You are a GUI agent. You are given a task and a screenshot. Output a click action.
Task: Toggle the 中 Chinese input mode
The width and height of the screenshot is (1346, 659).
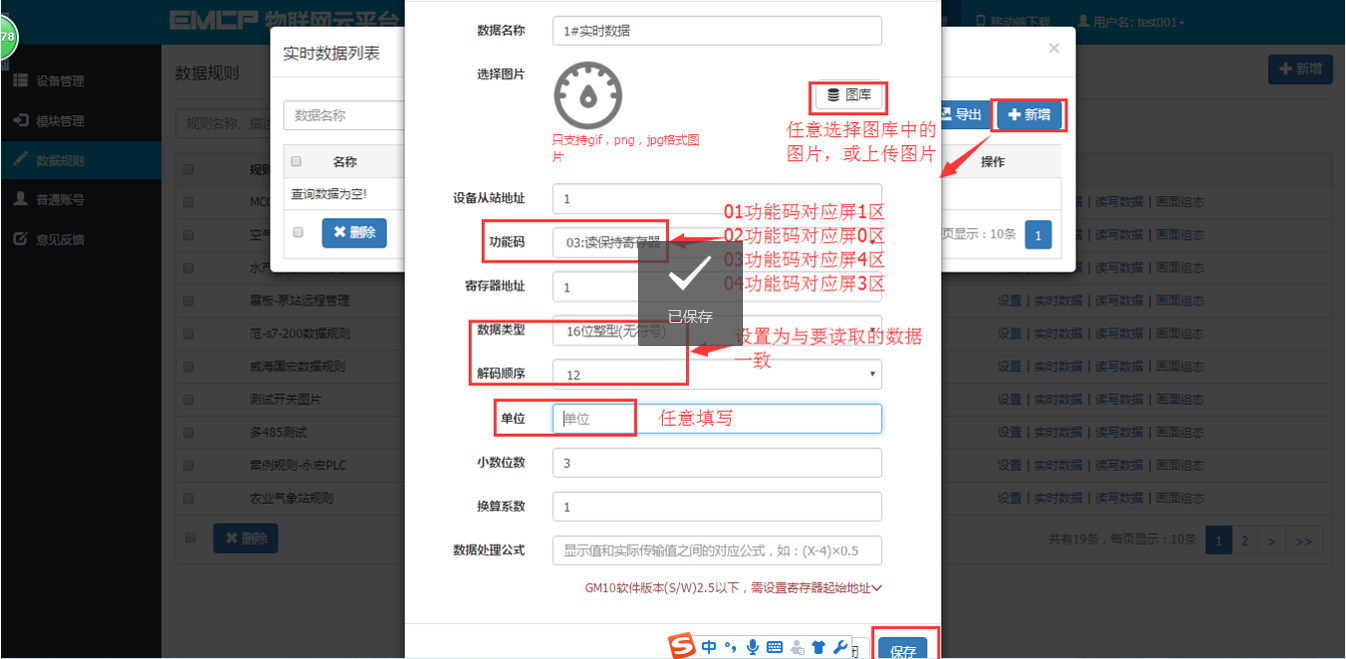[709, 647]
